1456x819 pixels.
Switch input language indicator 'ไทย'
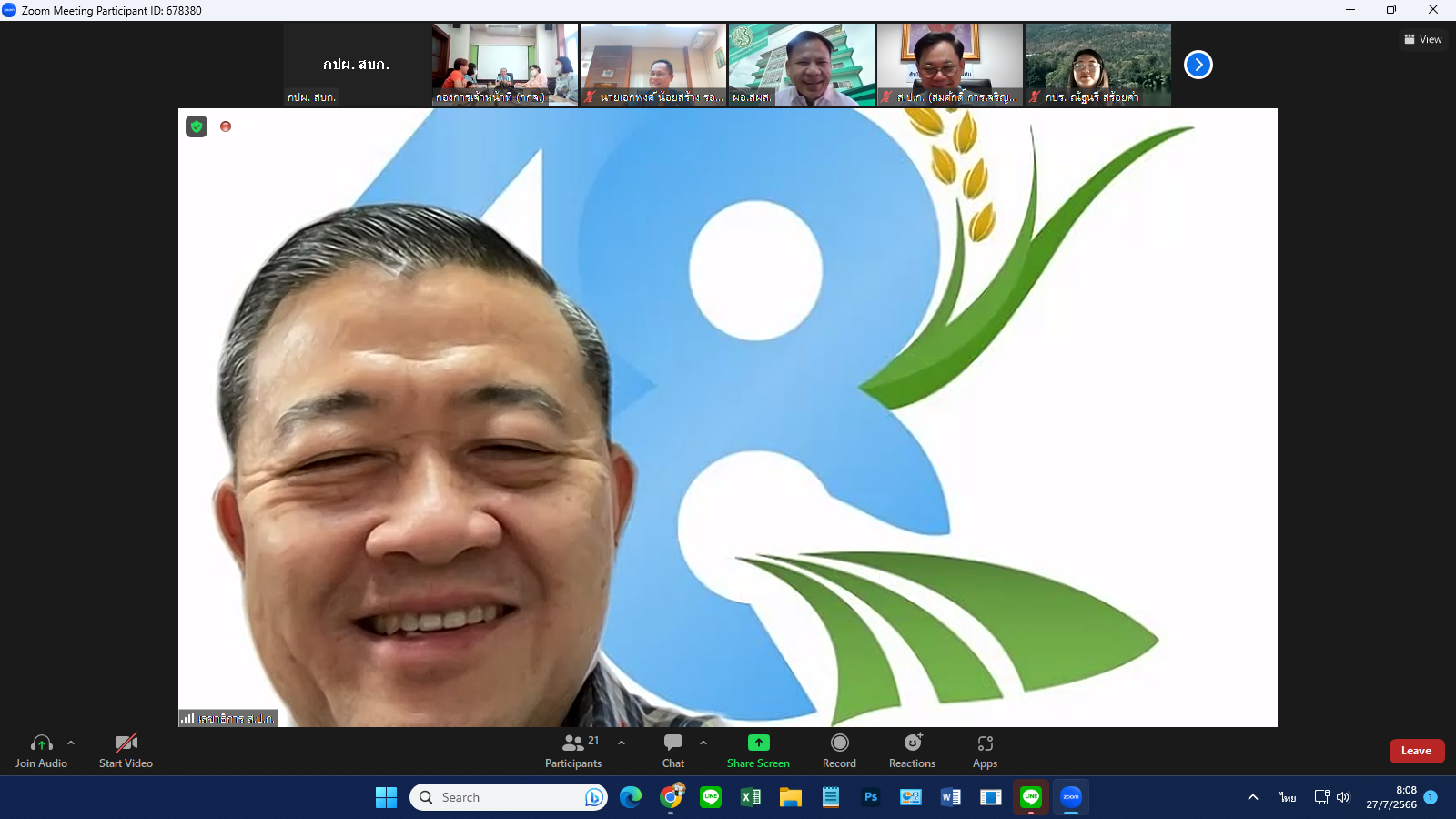coord(1288,797)
